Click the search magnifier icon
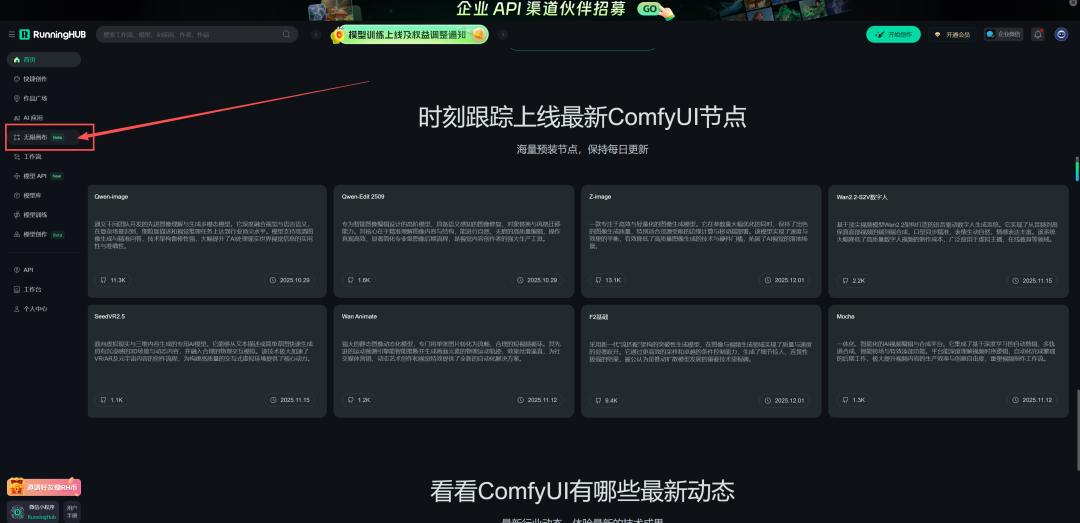 pos(287,34)
